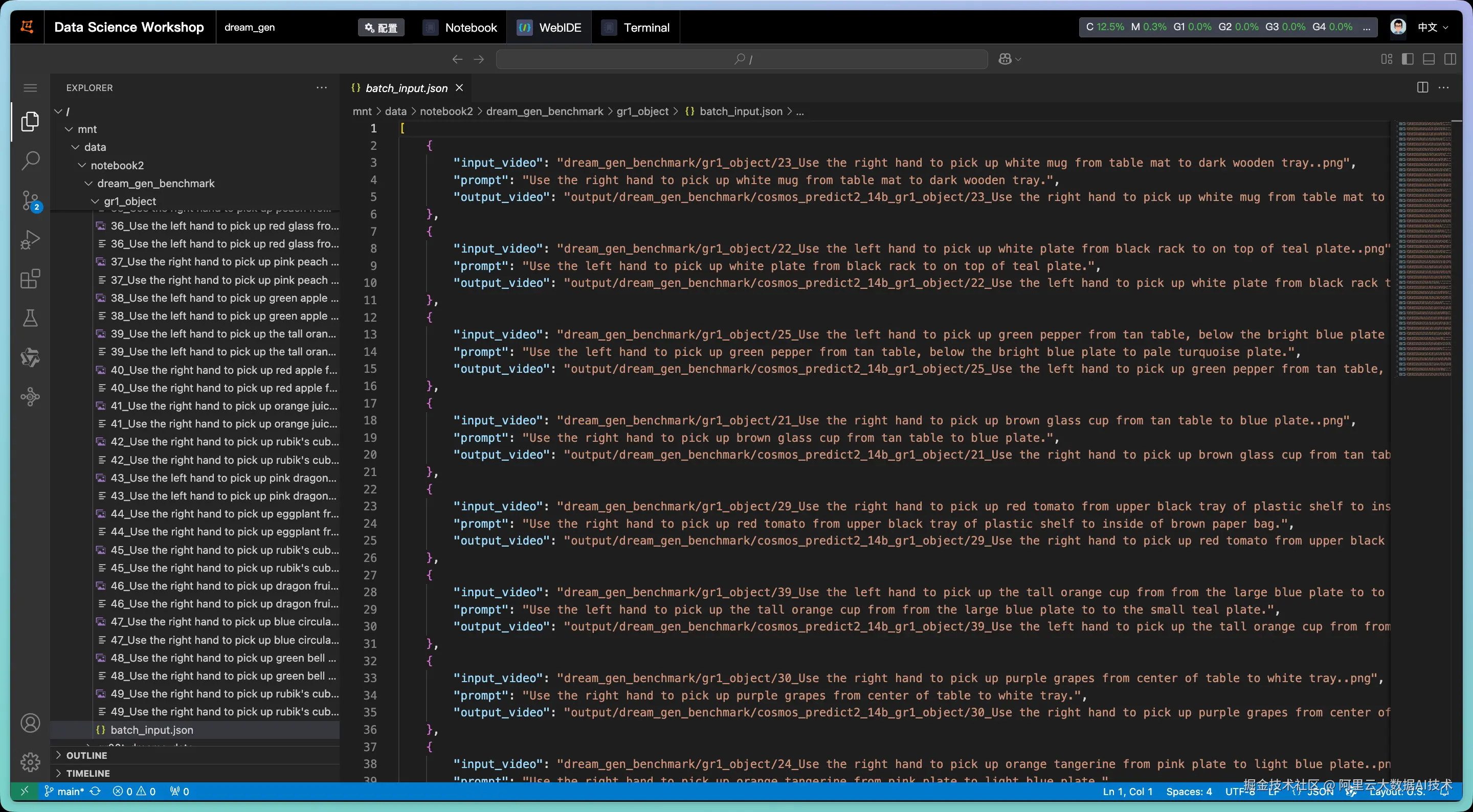The width and height of the screenshot is (1473, 812).
Task: Split the editor right
Action: (1423, 87)
